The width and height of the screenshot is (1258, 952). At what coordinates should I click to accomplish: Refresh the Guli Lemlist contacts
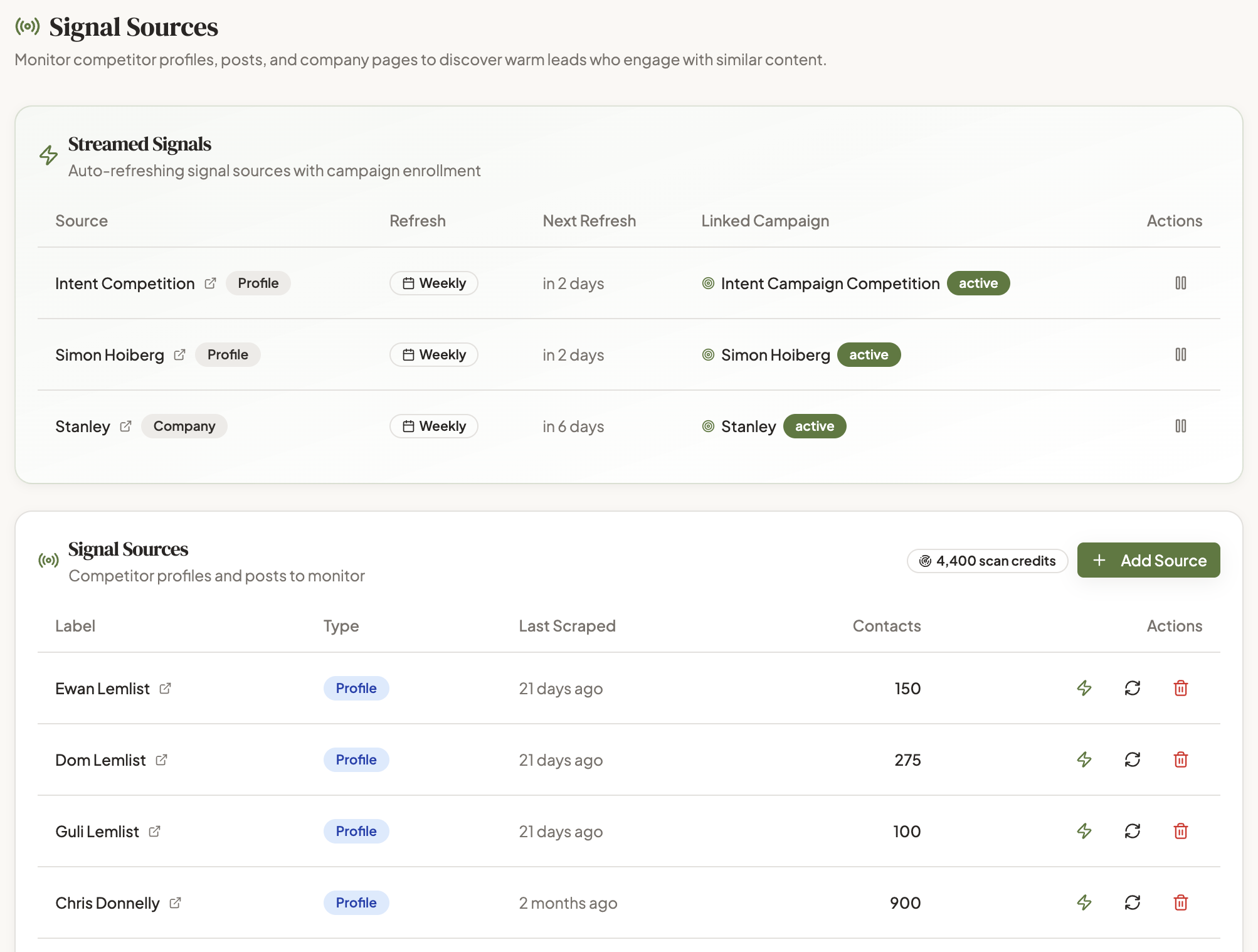tap(1132, 831)
